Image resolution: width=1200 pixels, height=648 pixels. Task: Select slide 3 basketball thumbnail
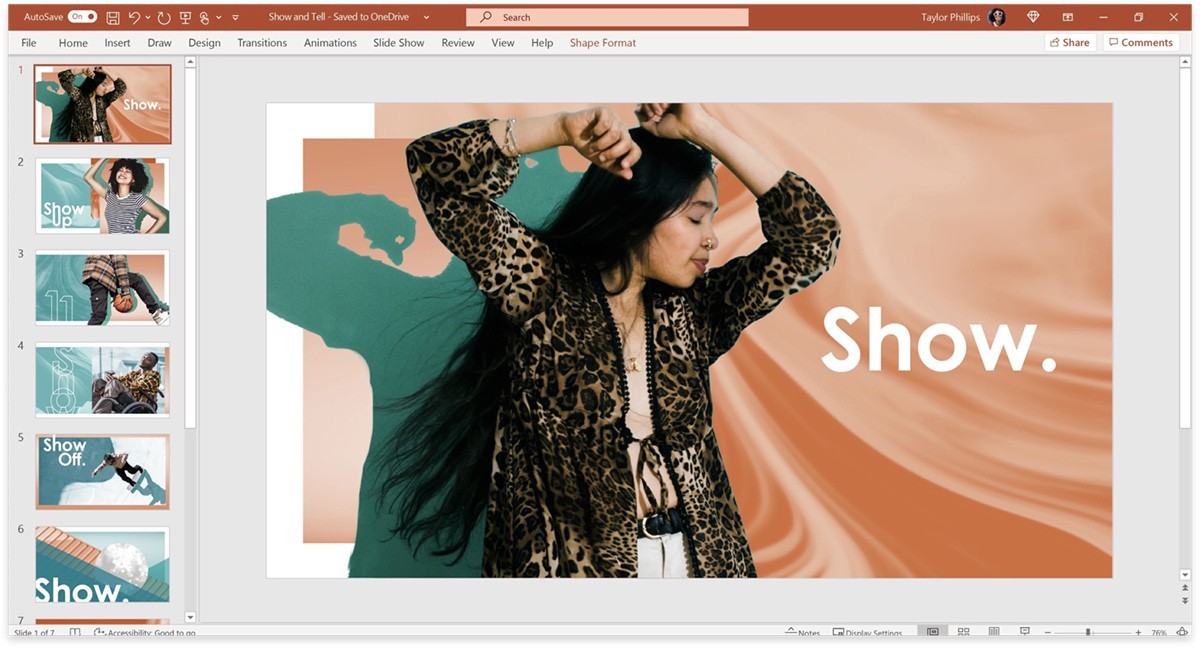(102, 288)
